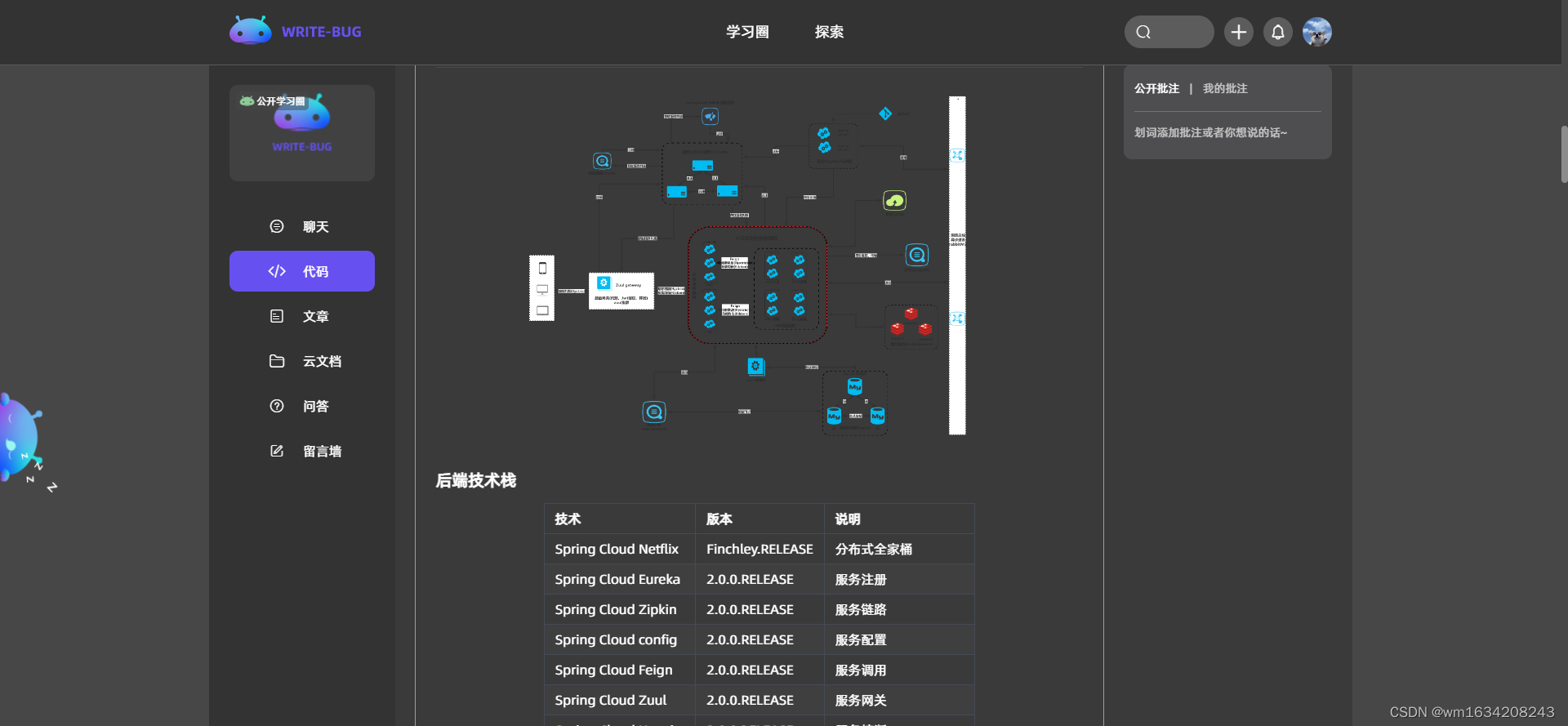The image size is (1568, 726).
Task: Click the search magnifier icon
Action: tap(1143, 32)
